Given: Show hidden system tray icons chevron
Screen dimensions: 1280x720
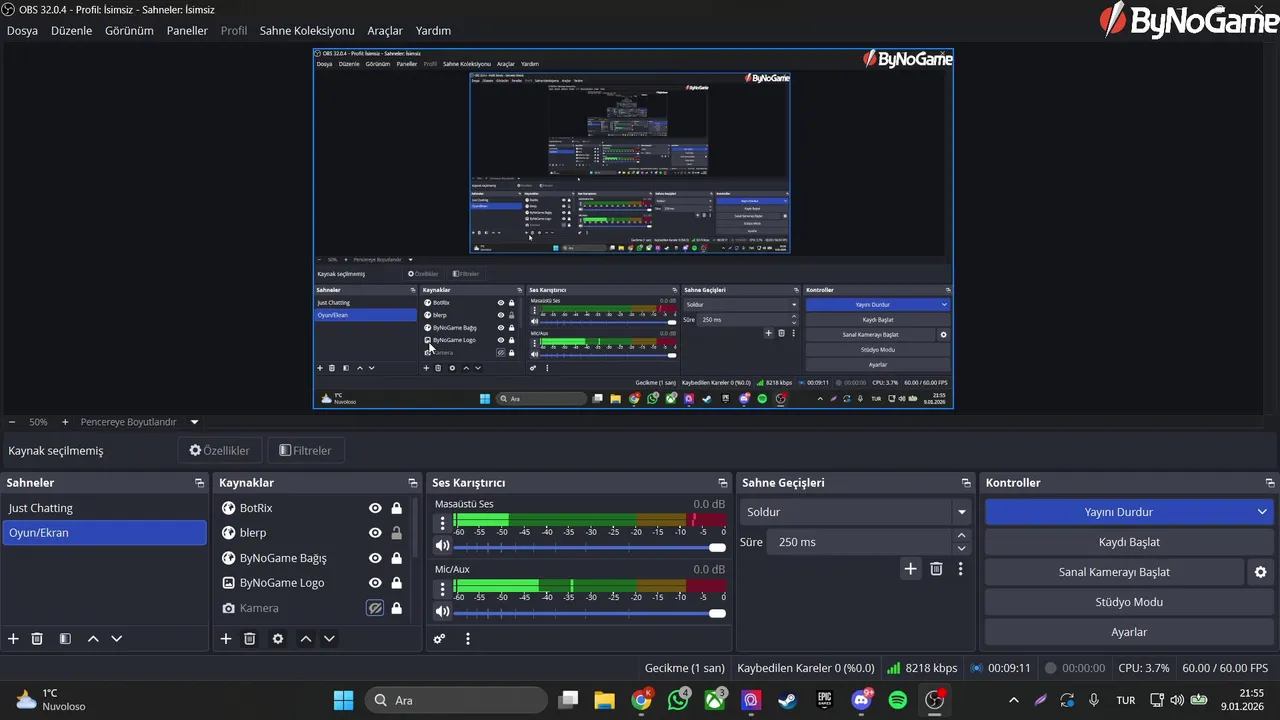Looking at the screenshot, I should pos(1013,700).
